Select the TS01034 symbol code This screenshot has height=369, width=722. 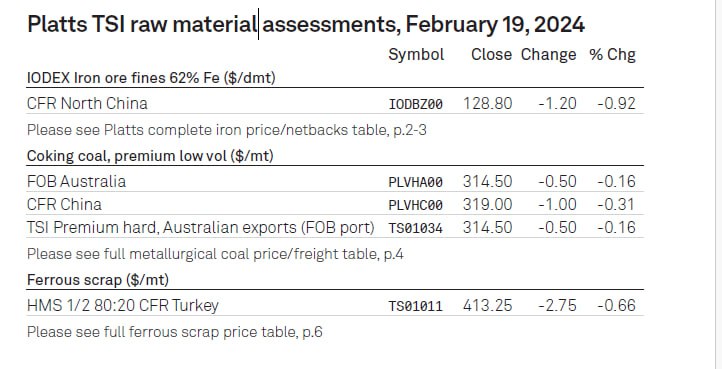(416, 228)
